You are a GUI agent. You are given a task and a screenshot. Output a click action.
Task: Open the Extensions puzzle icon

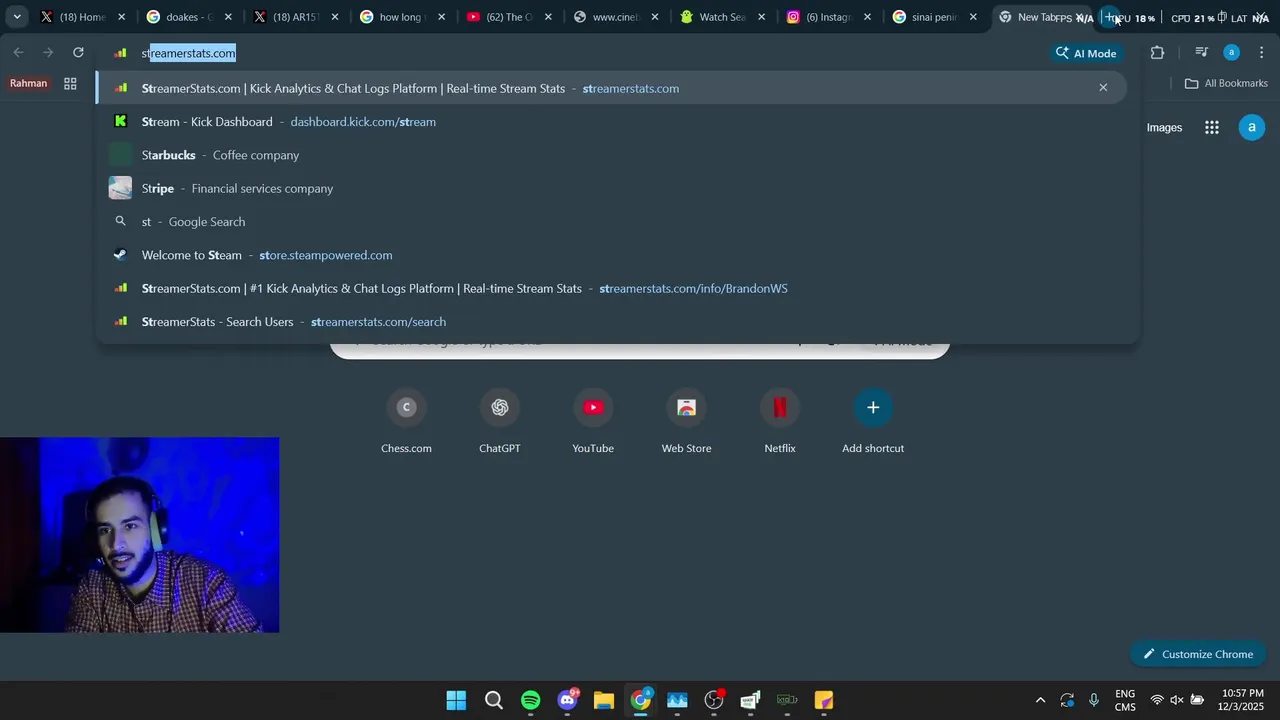click(1157, 53)
